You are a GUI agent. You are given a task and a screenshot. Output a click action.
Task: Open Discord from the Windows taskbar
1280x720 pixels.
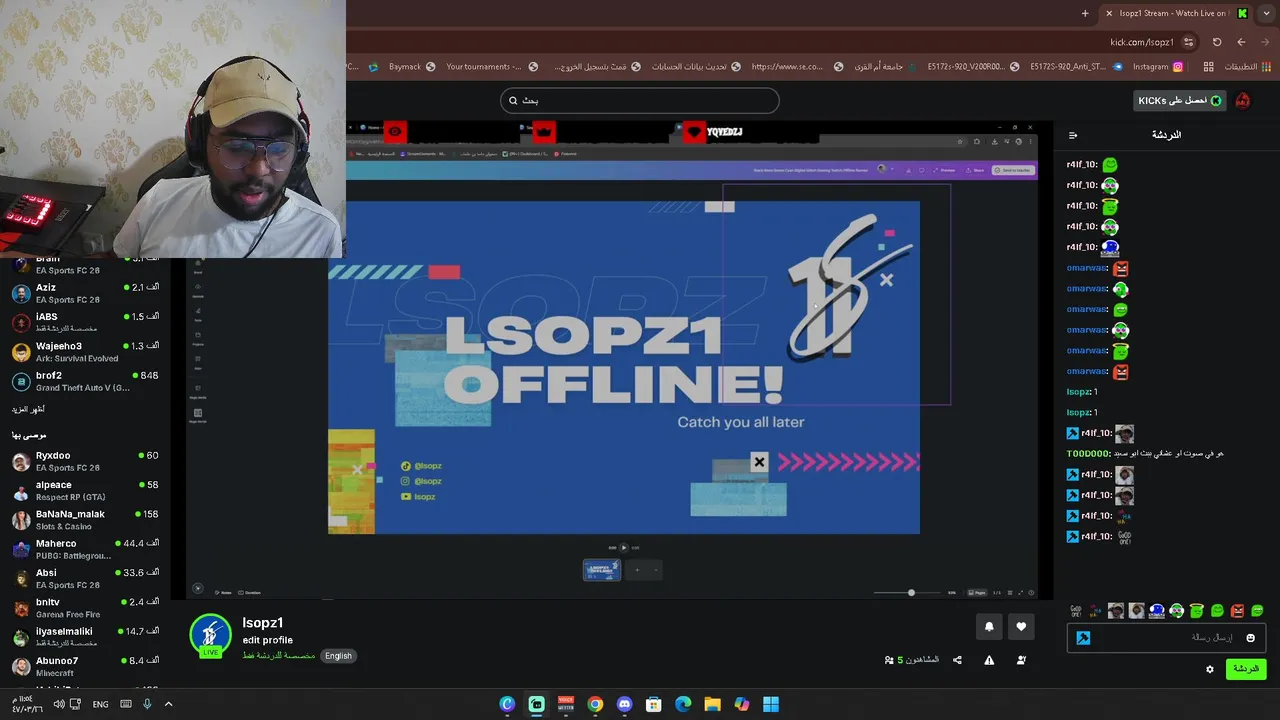pyautogui.click(x=625, y=704)
